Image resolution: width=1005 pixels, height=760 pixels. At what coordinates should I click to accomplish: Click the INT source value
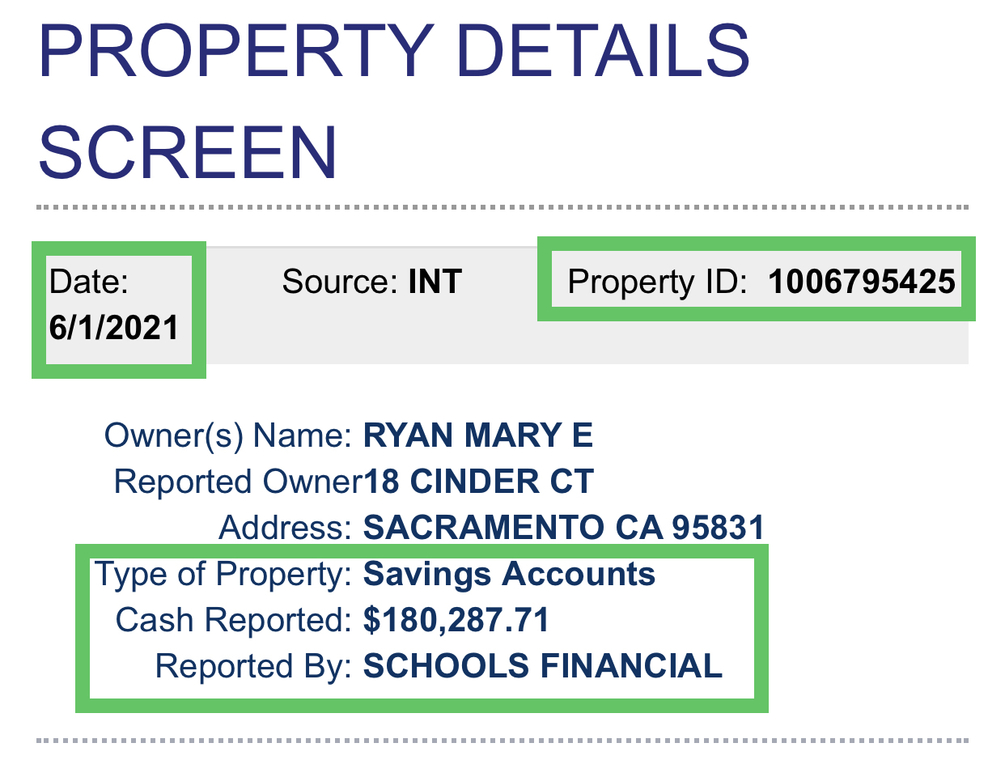click(x=435, y=282)
